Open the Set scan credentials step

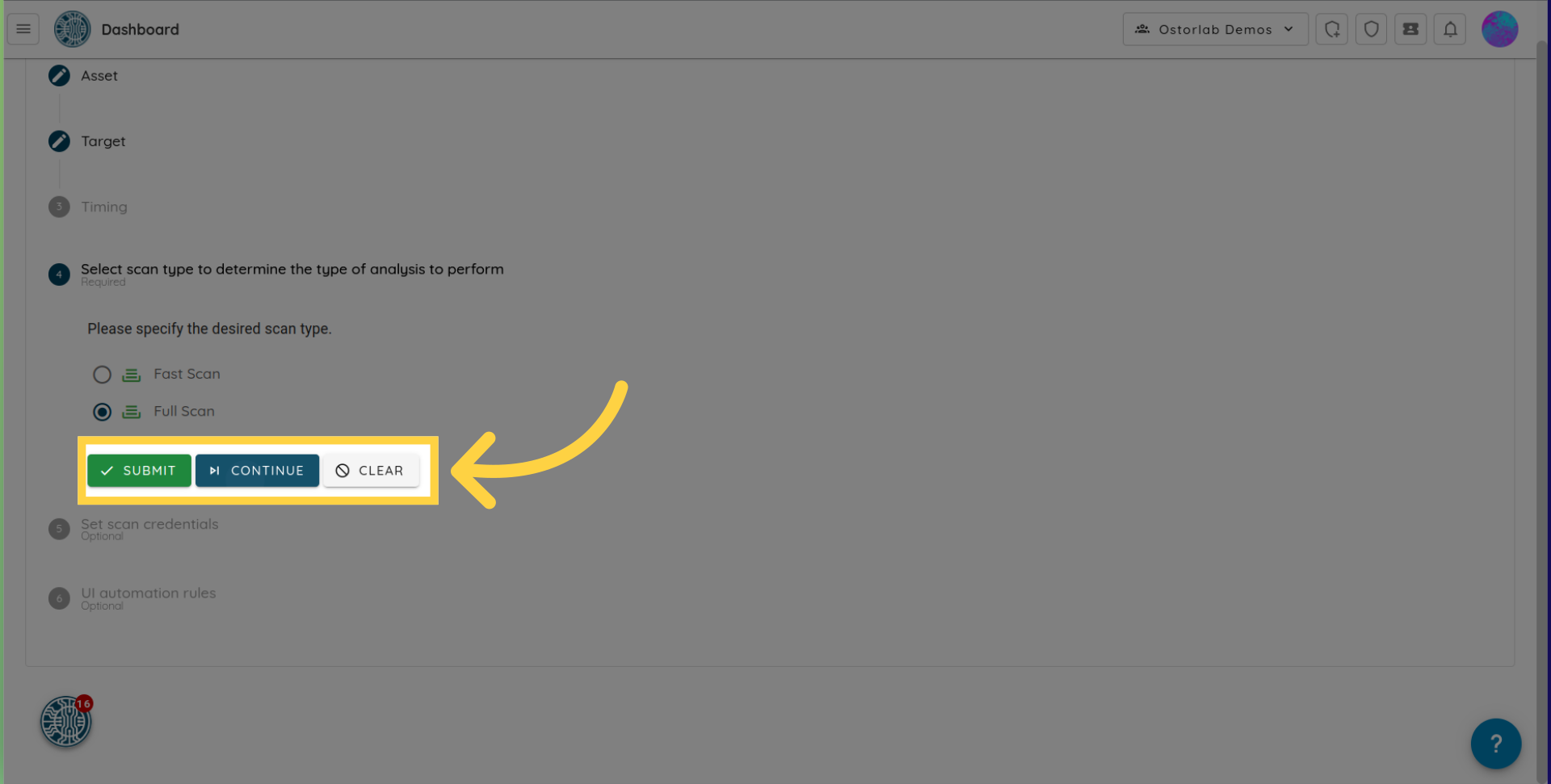[149, 525]
